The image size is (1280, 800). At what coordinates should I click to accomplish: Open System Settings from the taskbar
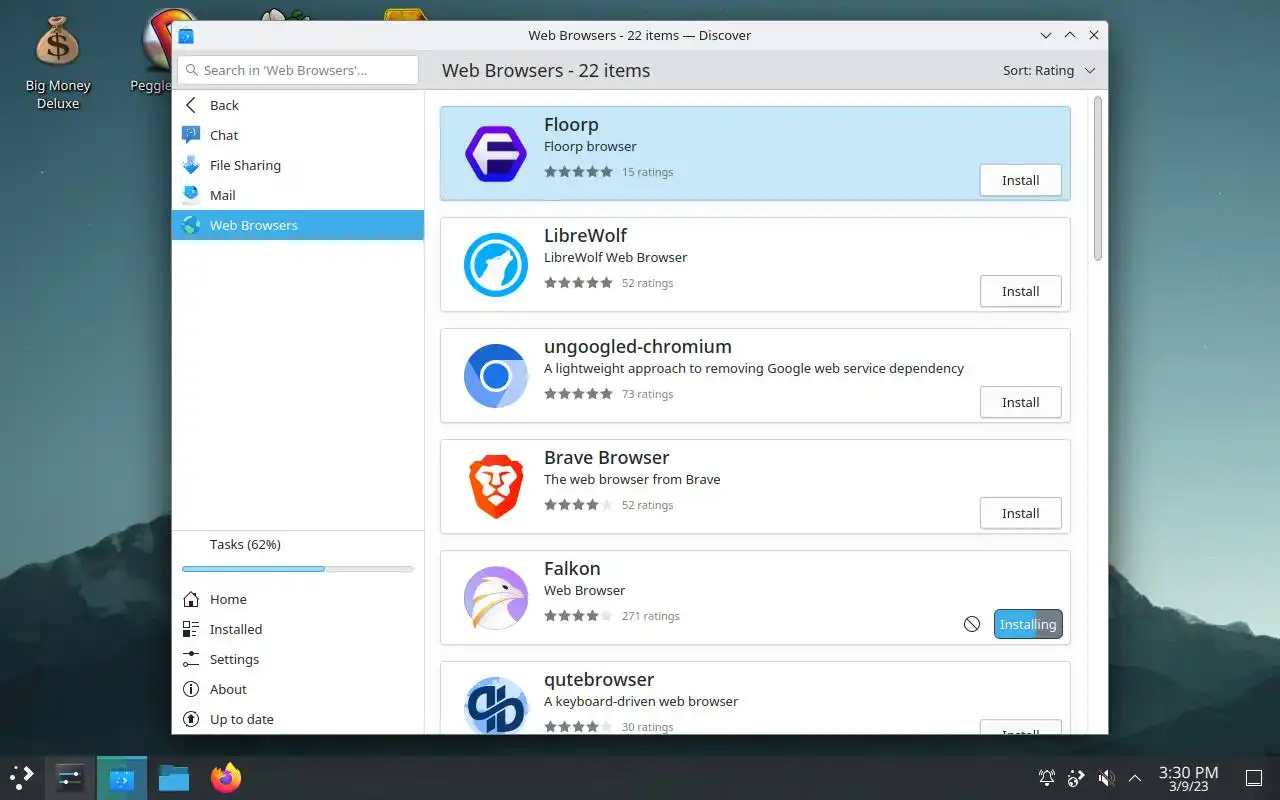pyautogui.click(x=70, y=777)
